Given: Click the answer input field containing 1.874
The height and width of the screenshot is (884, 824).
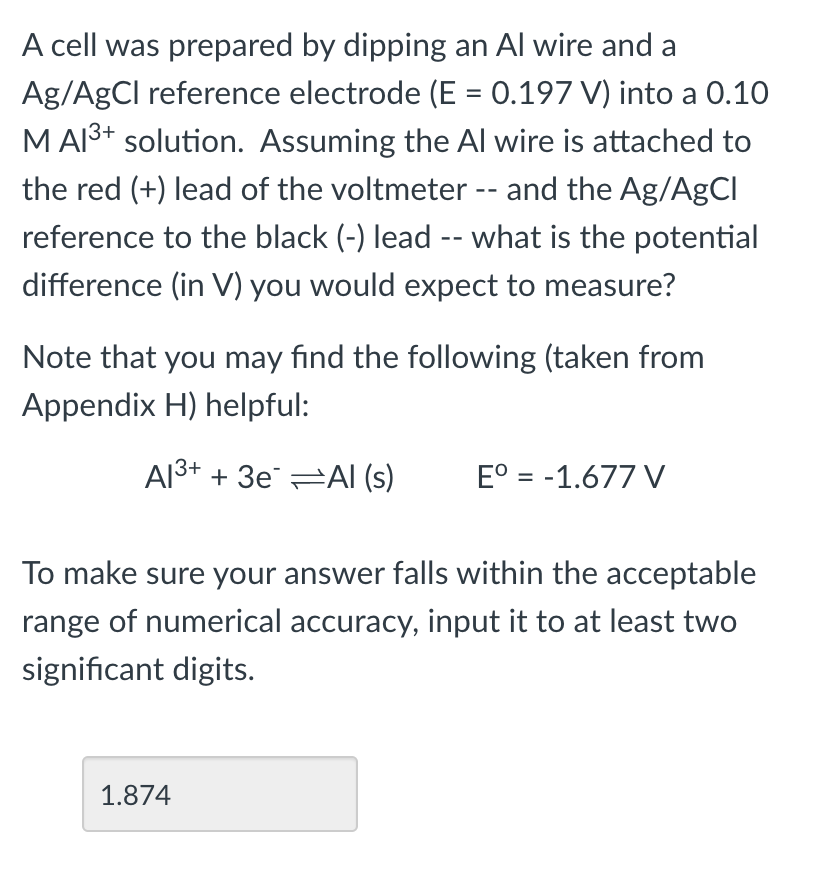Looking at the screenshot, I should coord(218,793).
